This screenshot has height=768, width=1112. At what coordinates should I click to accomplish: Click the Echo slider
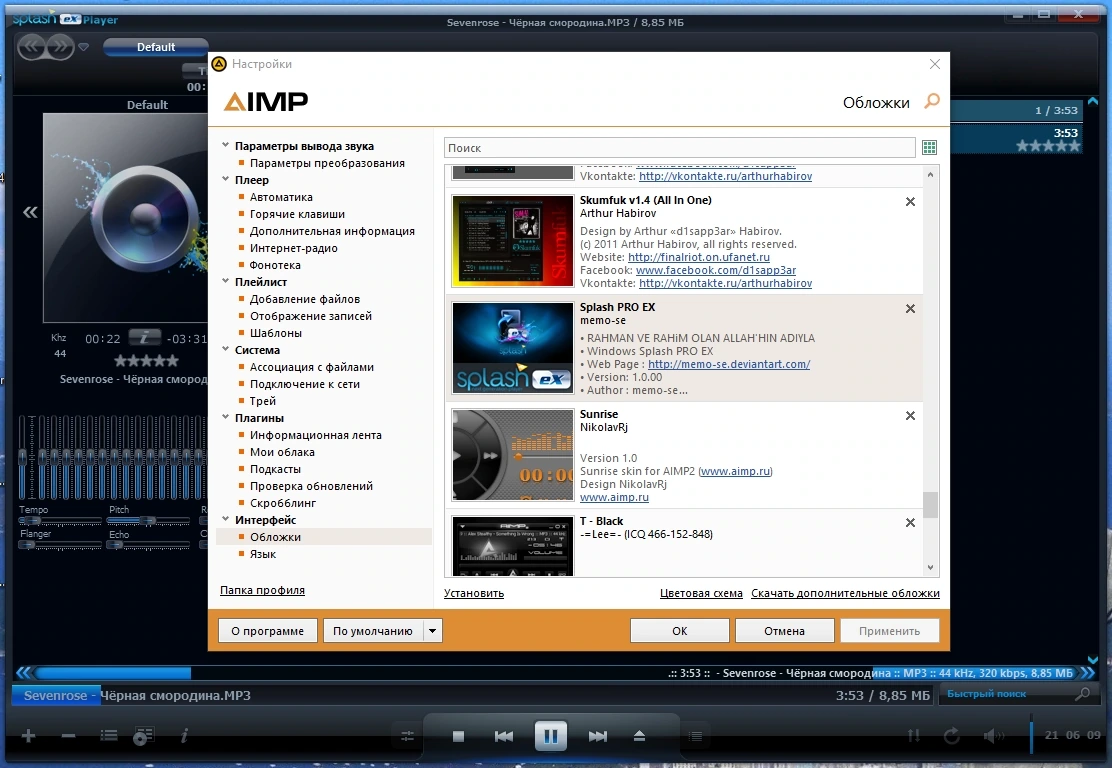149,545
